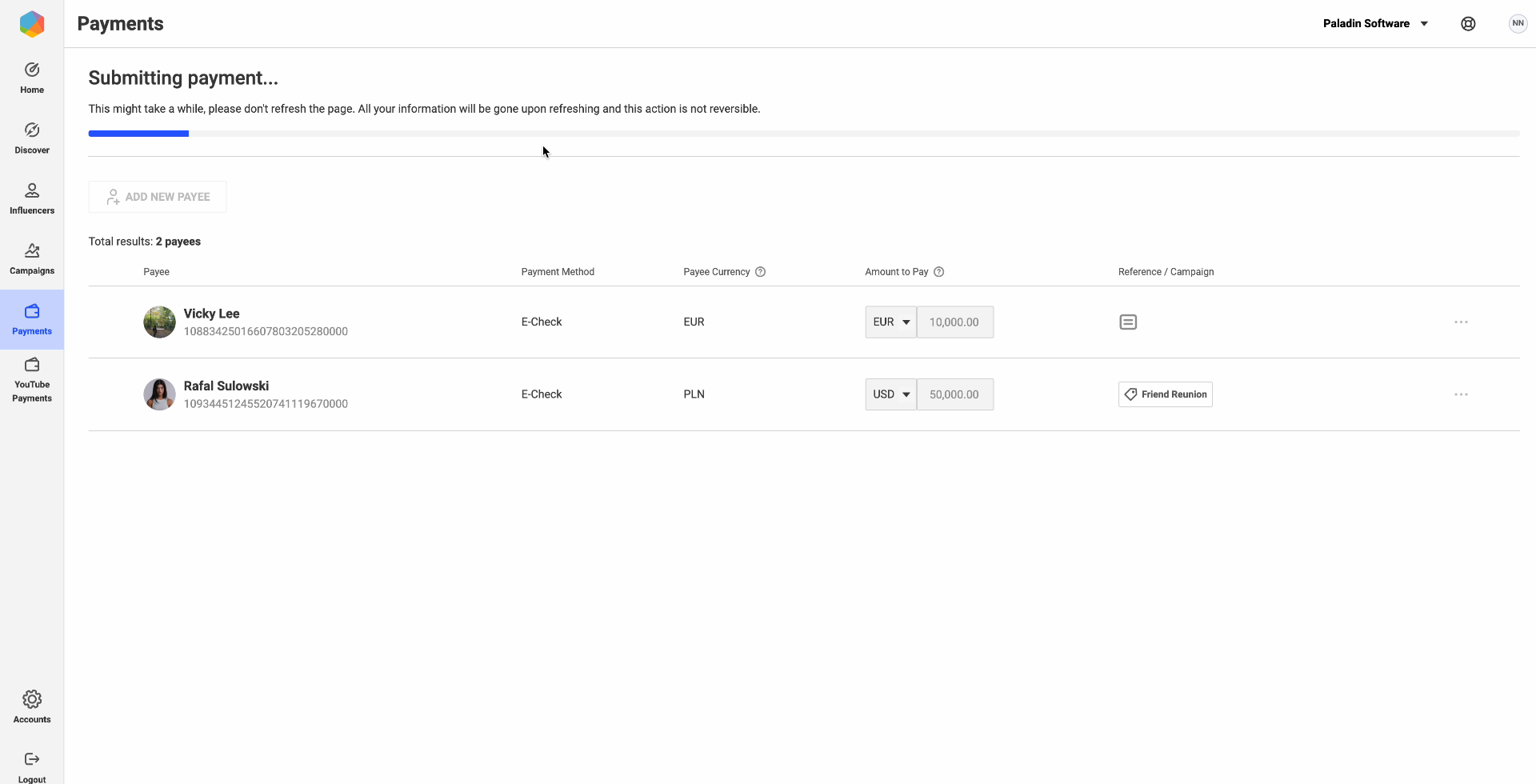Click the app logo in the sidebar
Image resolution: width=1536 pixels, height=784 pixels.
click(32, 24)
